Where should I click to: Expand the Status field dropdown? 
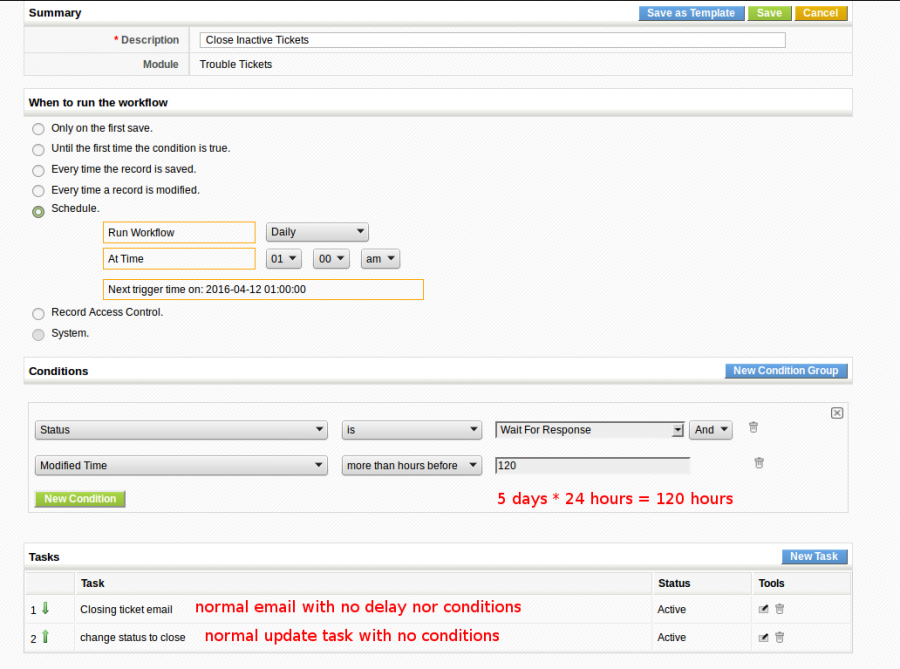click(181, 430)
